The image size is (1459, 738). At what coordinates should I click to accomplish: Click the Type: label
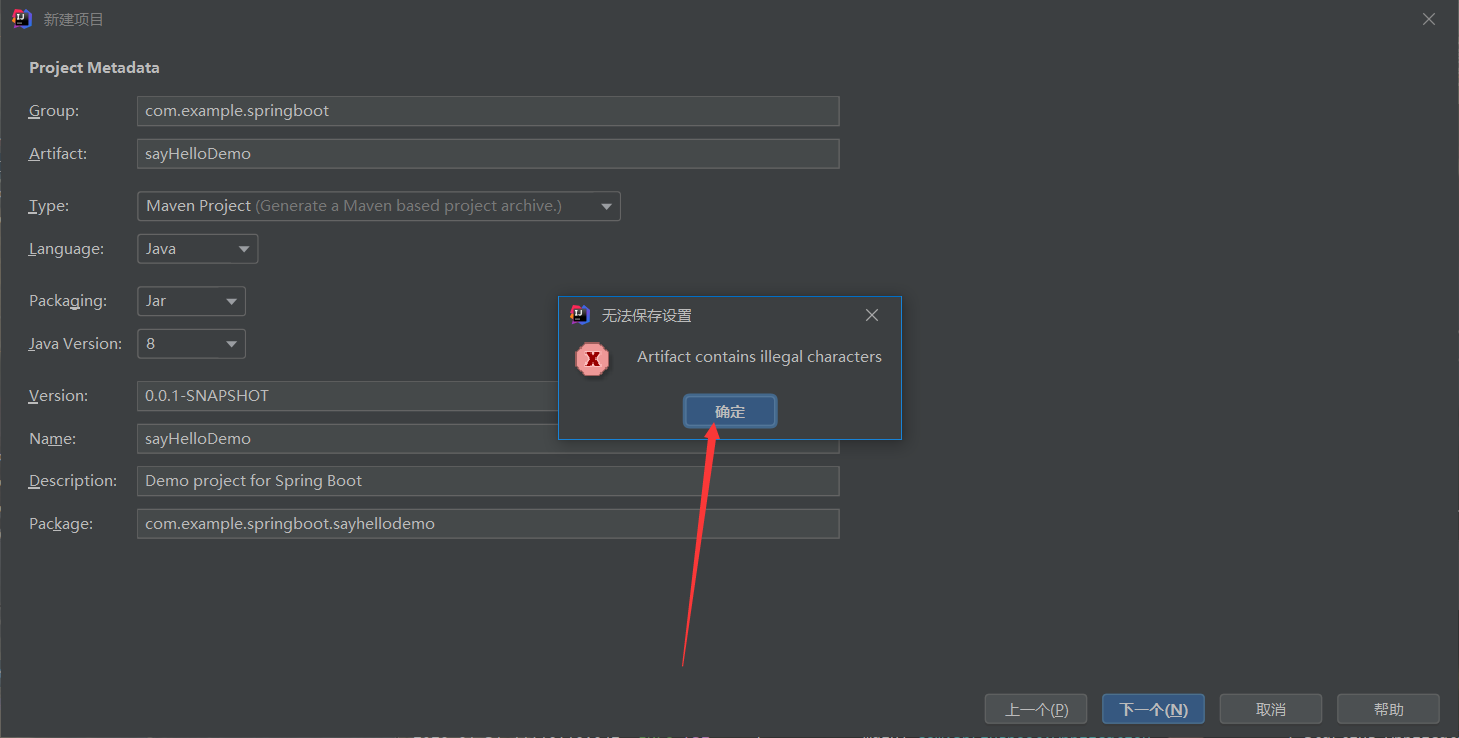point(49,206)
